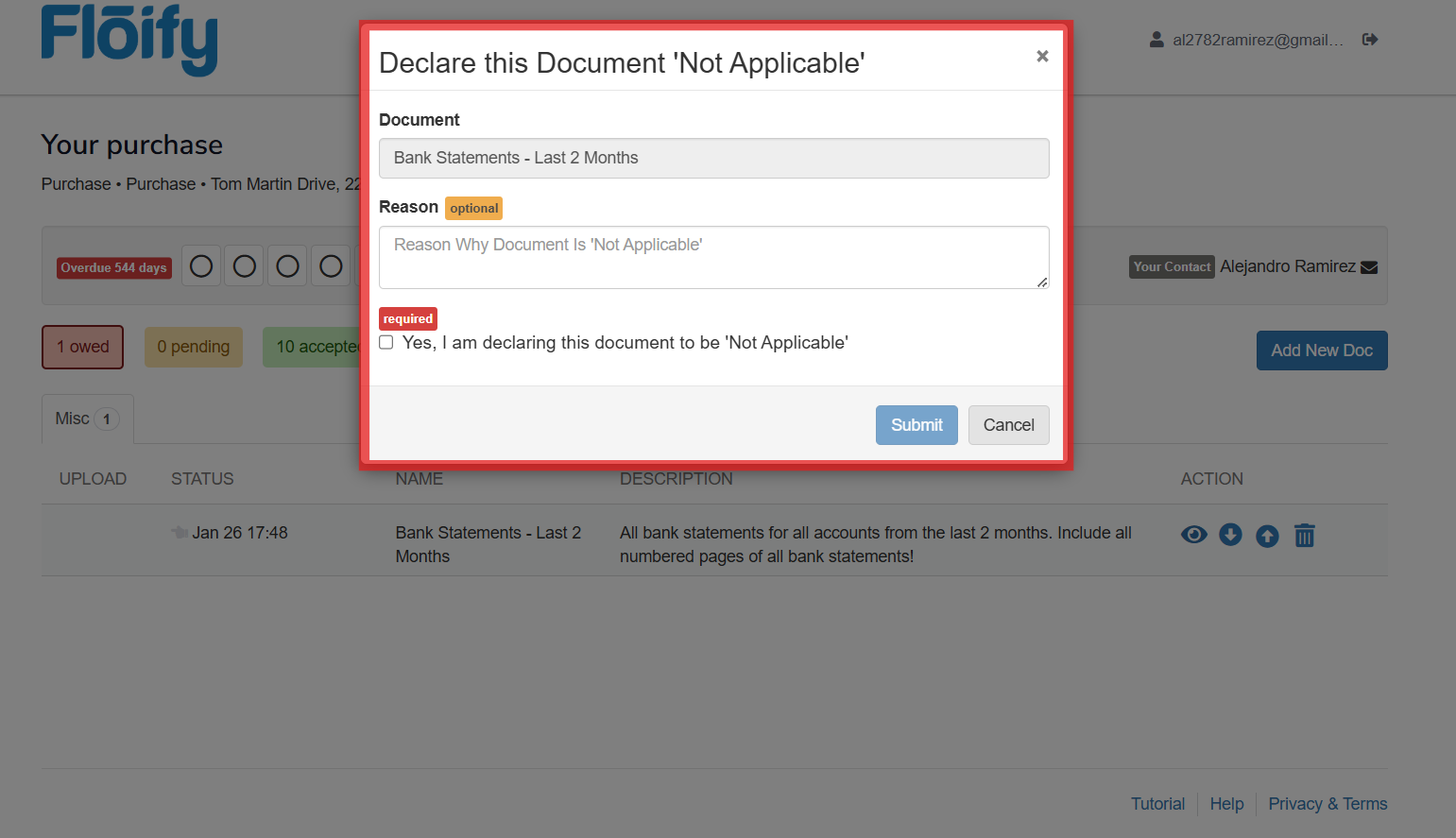
Task: Download Bank Statements via the download arrow icon
Action: [1230, 535]
